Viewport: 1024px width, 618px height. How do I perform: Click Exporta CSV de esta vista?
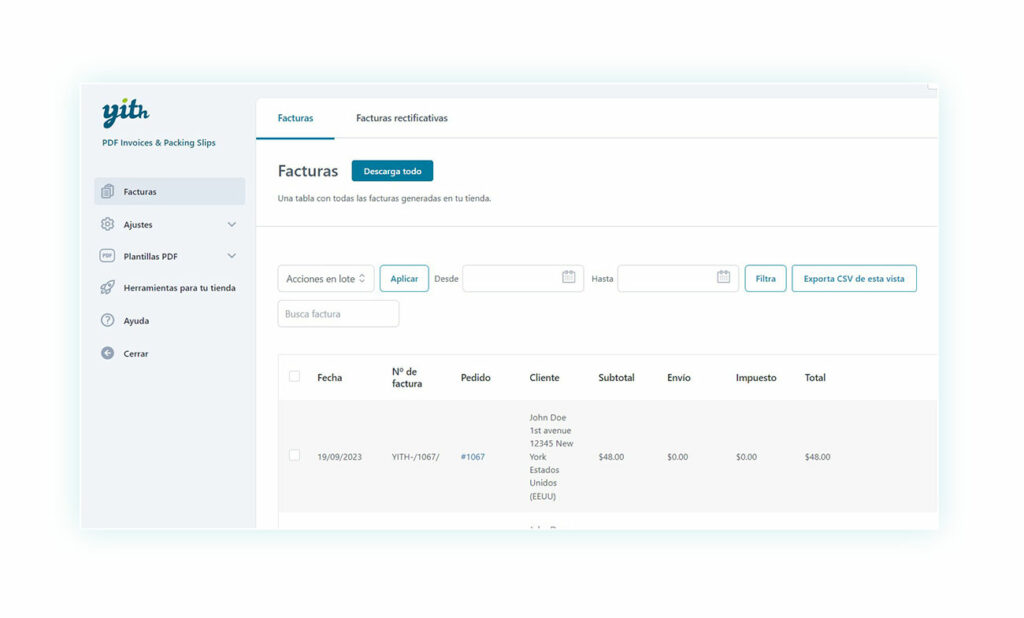coord(854,278)
